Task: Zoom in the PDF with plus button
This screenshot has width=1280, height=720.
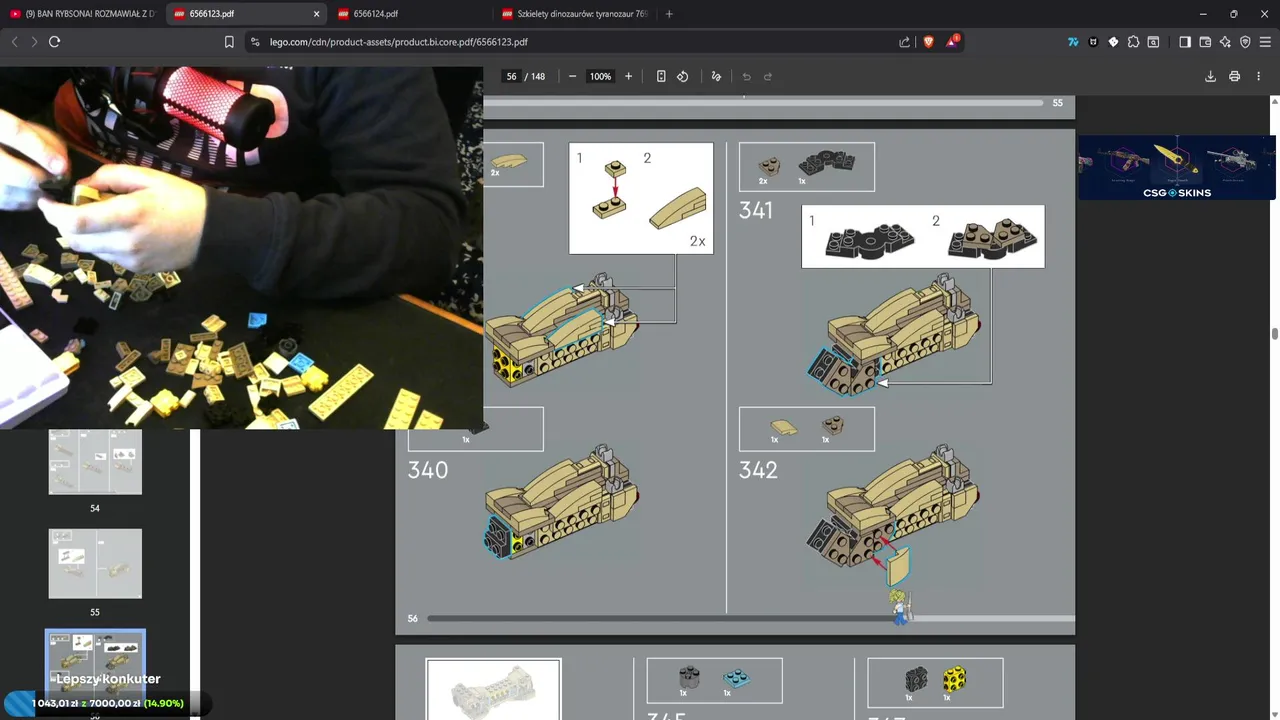Action: (628, 76)
